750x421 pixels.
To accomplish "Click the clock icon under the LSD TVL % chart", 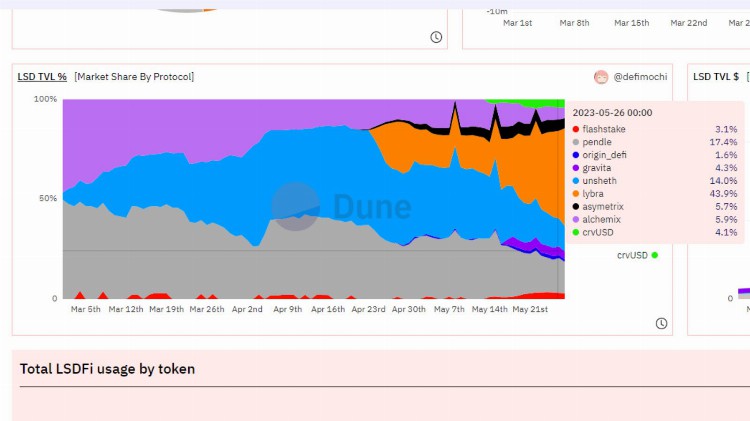I will click(661, 323).
